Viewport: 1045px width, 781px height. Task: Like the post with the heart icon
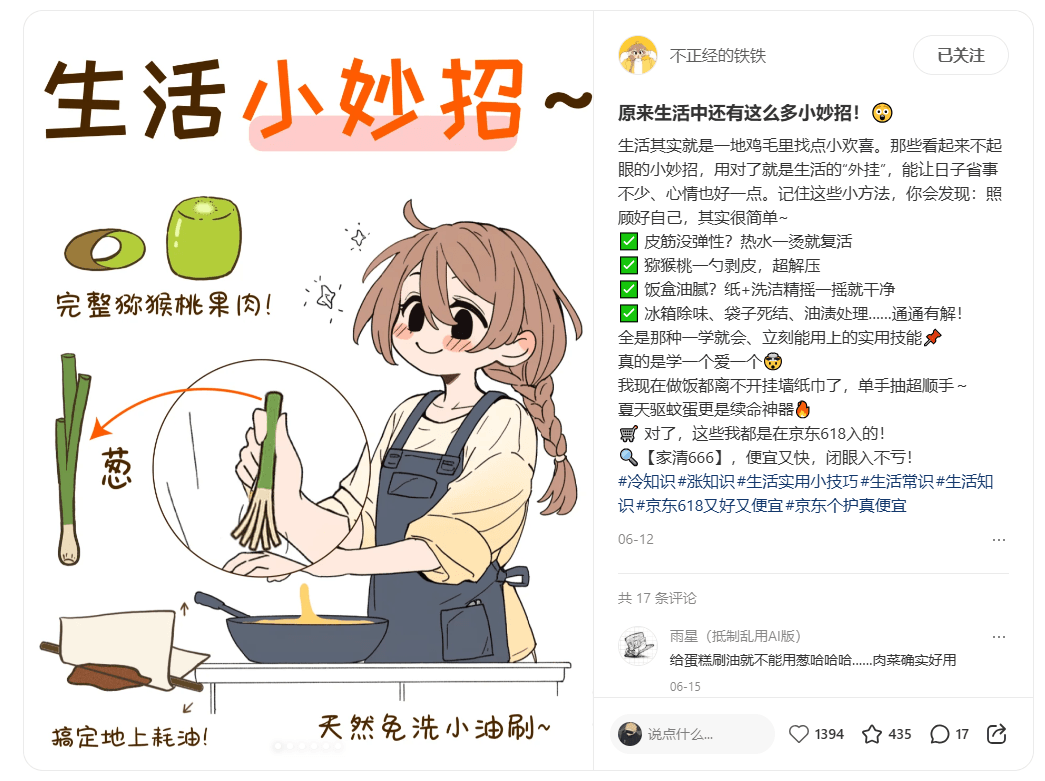(798, 734)
